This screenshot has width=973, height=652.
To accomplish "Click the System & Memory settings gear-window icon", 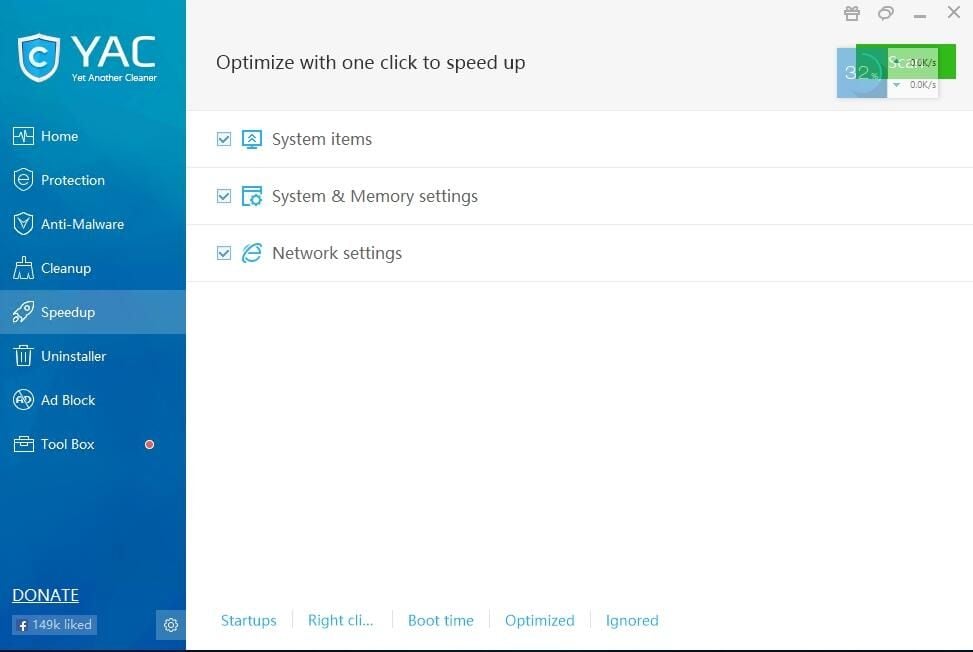I will [x=251, y=196].
